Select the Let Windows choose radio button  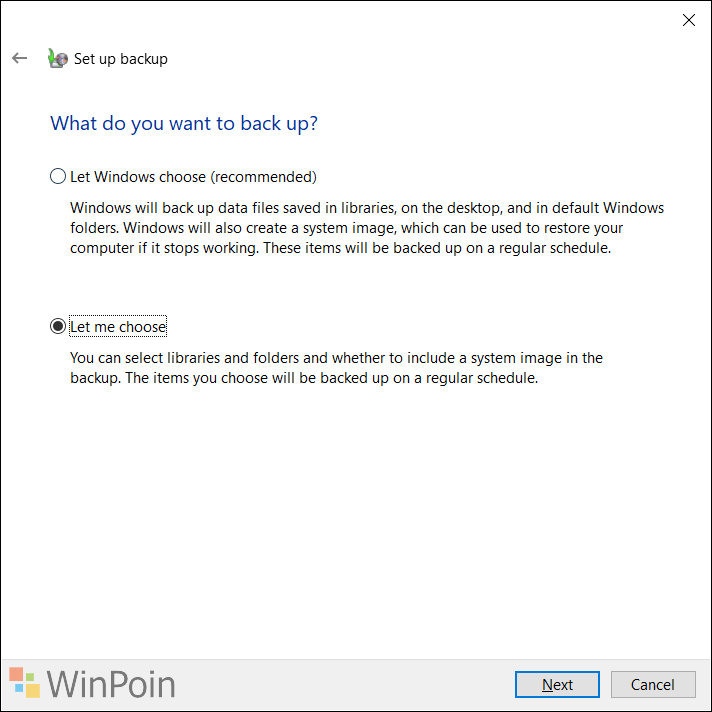tap(58, 176)
